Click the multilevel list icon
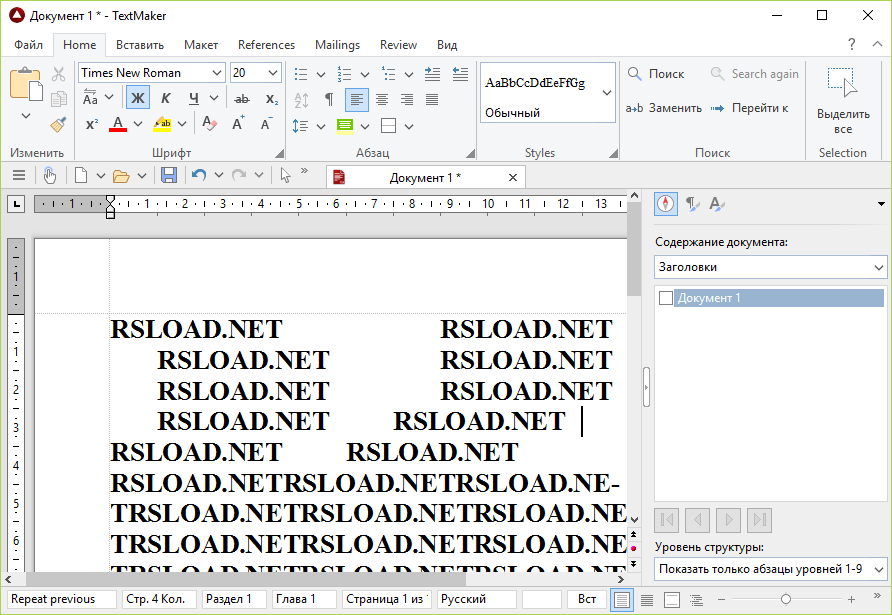Screen dimensions: 892x615 pos(389,74)
